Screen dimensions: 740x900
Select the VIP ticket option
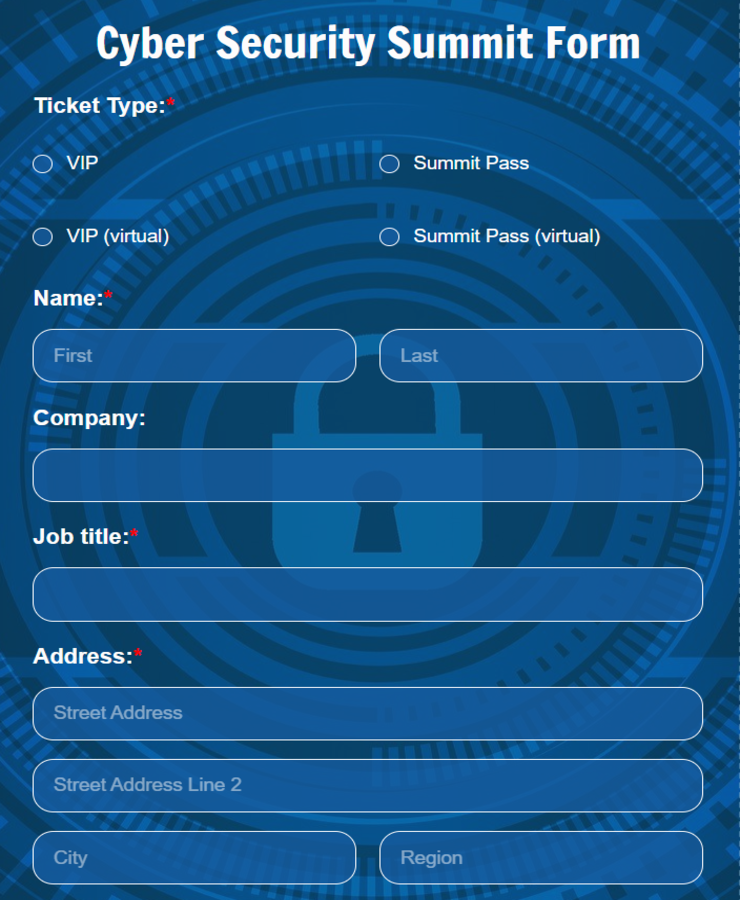[42, 163]
